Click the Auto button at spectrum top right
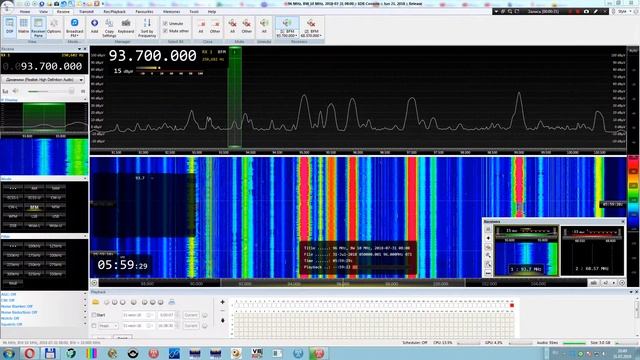 (633, 51)
